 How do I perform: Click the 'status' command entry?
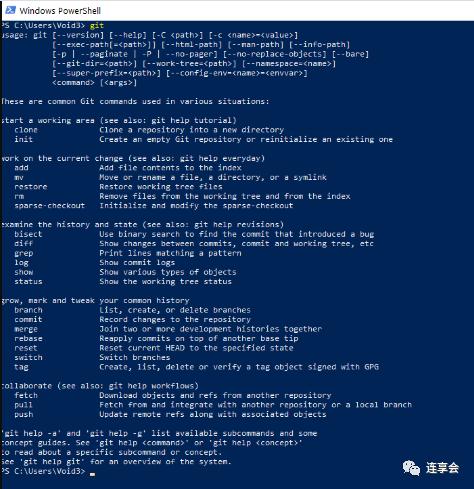[28, 282]
